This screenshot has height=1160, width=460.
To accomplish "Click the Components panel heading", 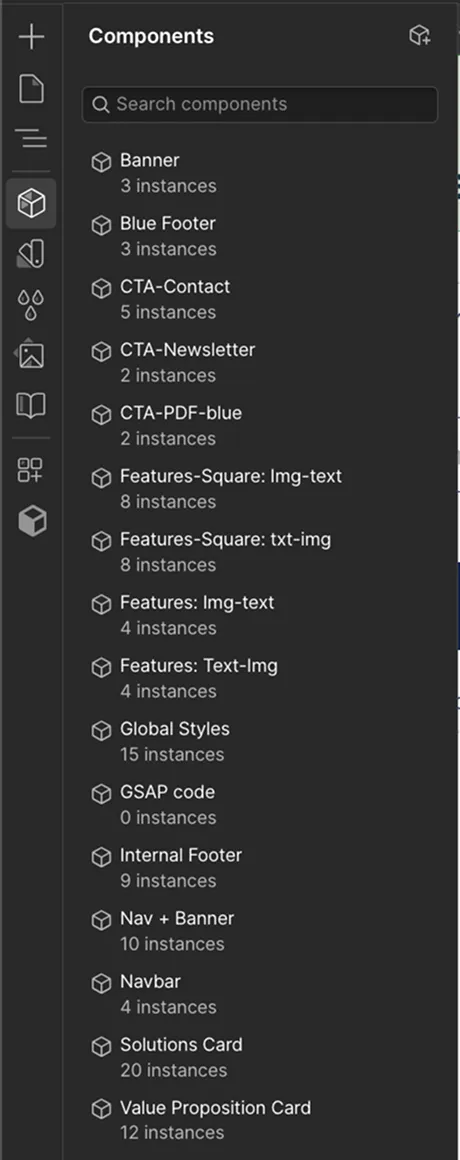I will tap(151, 36).
